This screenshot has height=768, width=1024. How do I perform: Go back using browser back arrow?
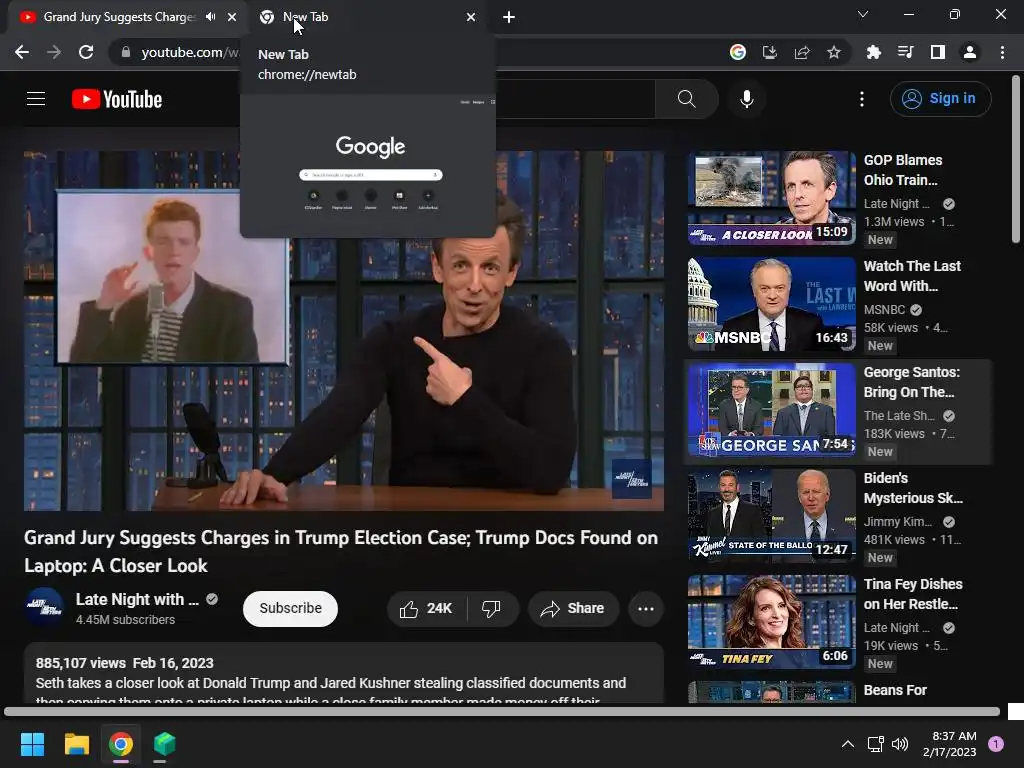(x=22, y=52)
